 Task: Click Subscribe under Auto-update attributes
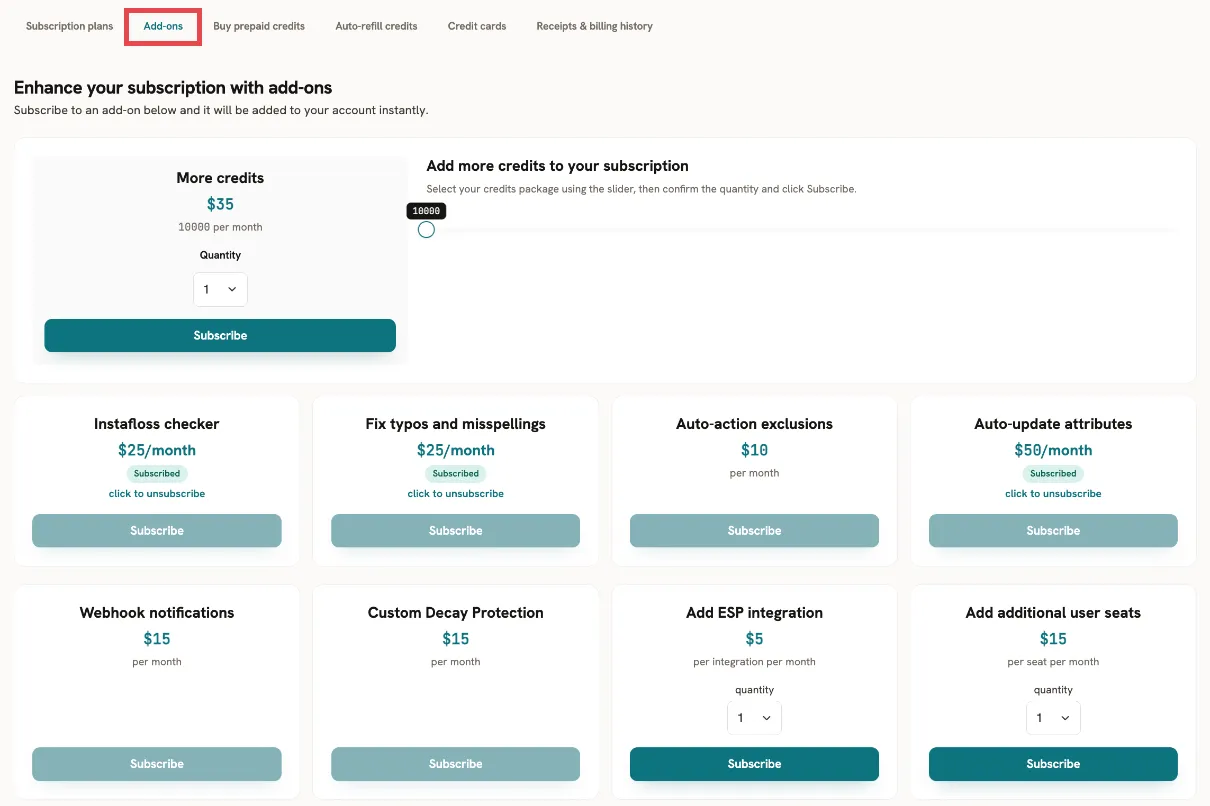click(x=1053, y=531)
